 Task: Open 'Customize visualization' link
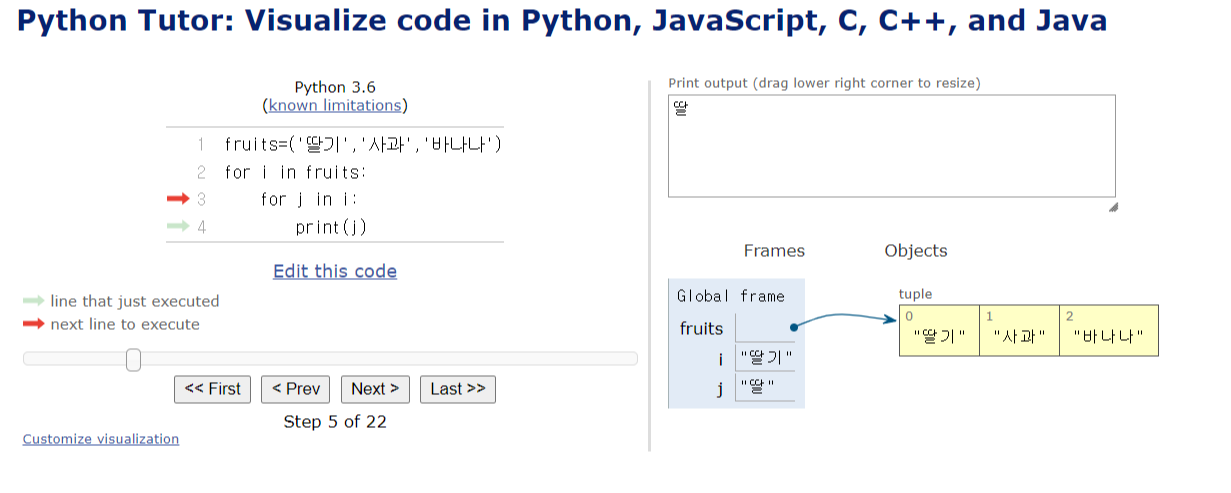tap(101, 439)
